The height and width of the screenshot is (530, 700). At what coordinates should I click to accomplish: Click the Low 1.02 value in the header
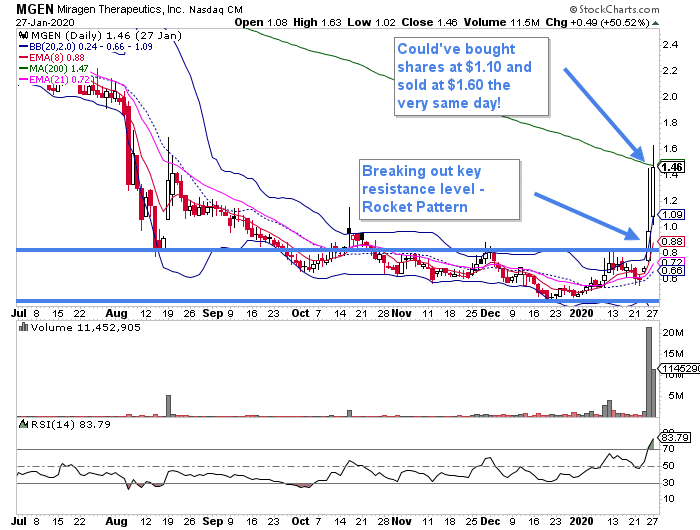(x=371, y=22)
